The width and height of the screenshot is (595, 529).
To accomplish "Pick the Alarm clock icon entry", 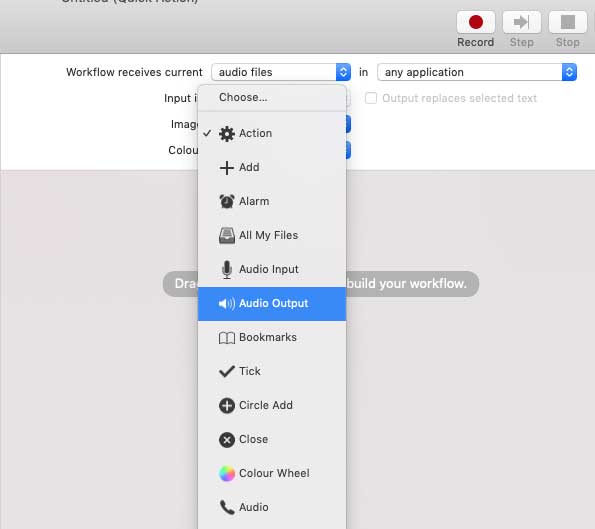I will pyautogui.click(x=272, y=201).
